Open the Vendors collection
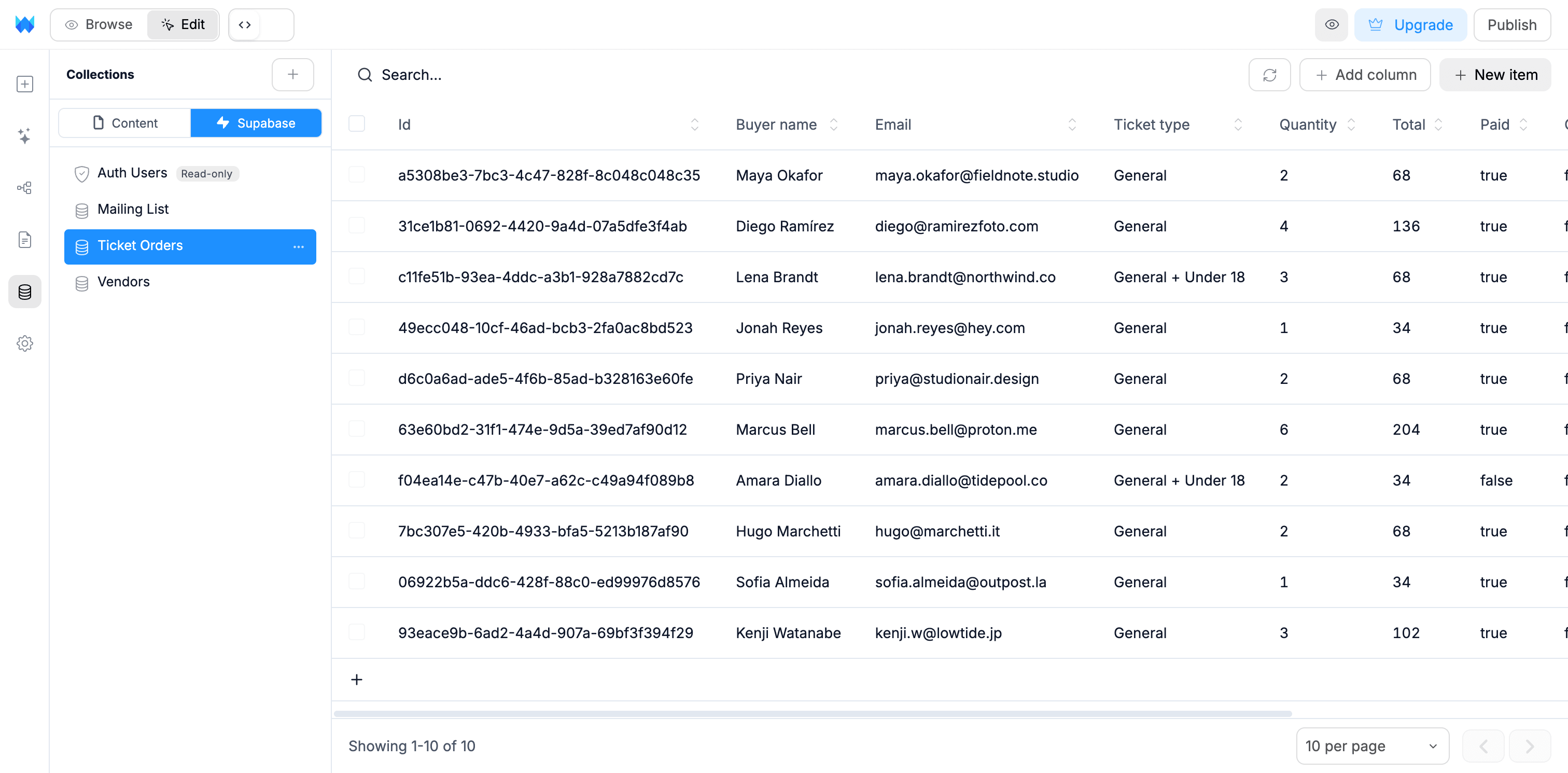Image resolution: width=1568 pixels, height=773 pixels. (190, 282)
